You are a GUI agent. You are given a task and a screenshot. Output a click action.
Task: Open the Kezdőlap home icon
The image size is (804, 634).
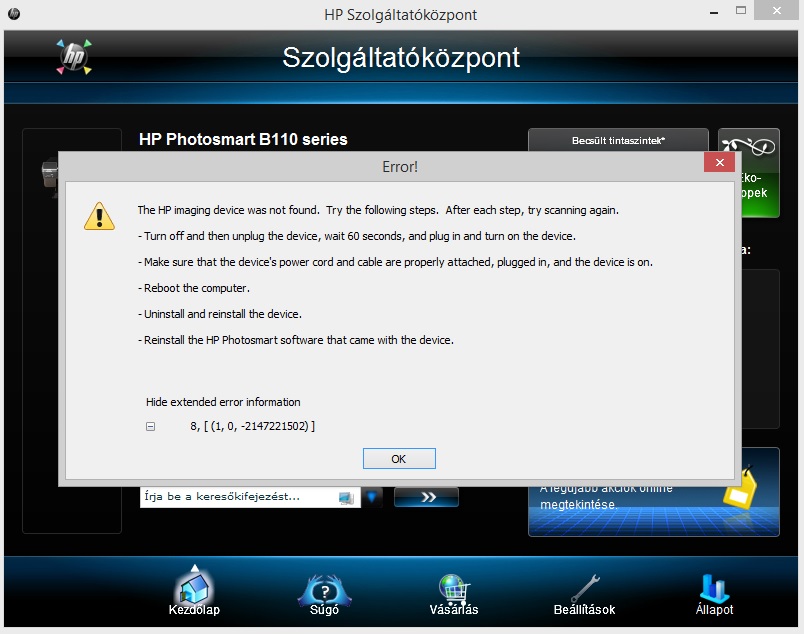click(194, 590)
